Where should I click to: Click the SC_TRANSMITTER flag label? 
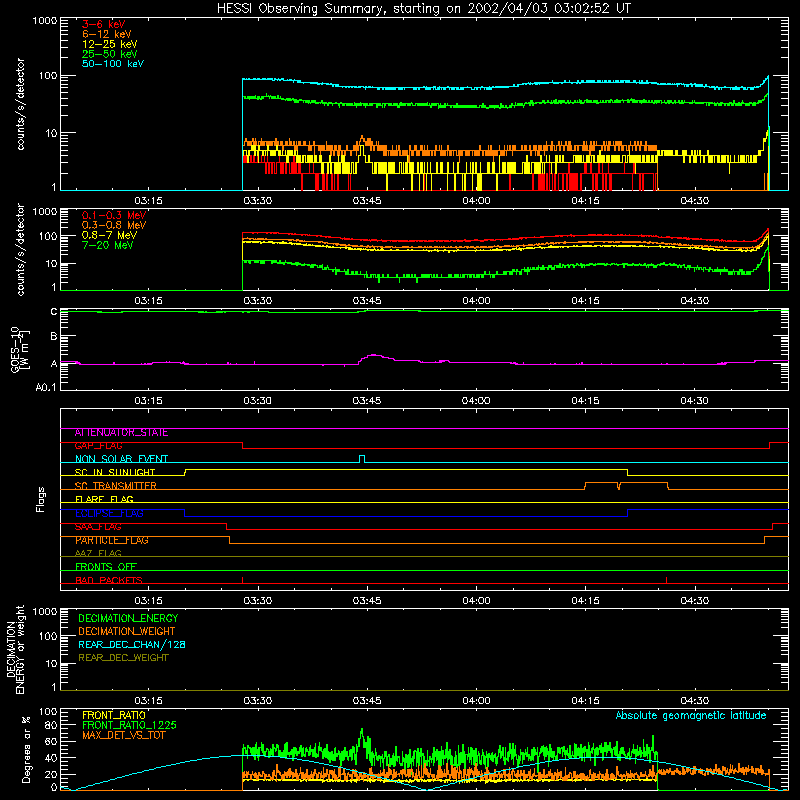click(116, 486)
